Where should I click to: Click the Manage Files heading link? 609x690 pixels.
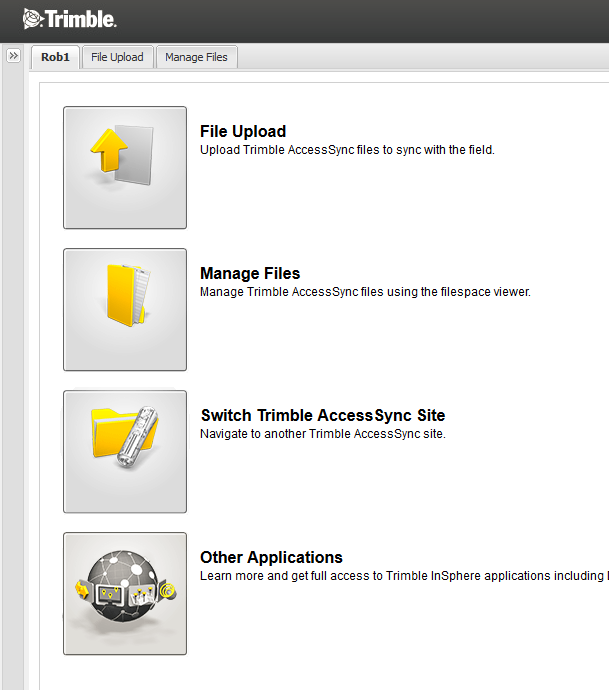(250, 273)
